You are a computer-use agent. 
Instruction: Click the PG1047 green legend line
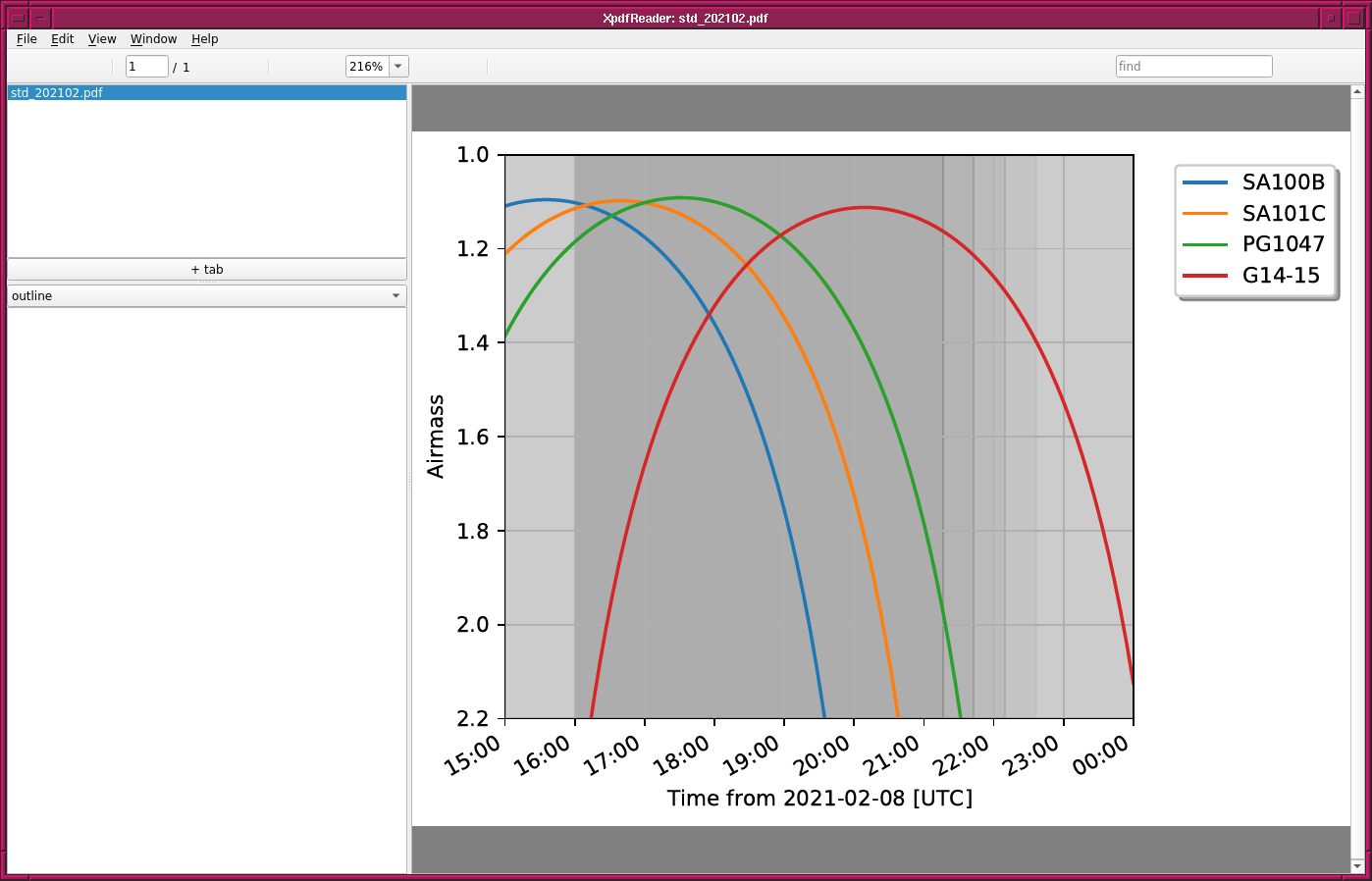click(x=1205, y=244)
